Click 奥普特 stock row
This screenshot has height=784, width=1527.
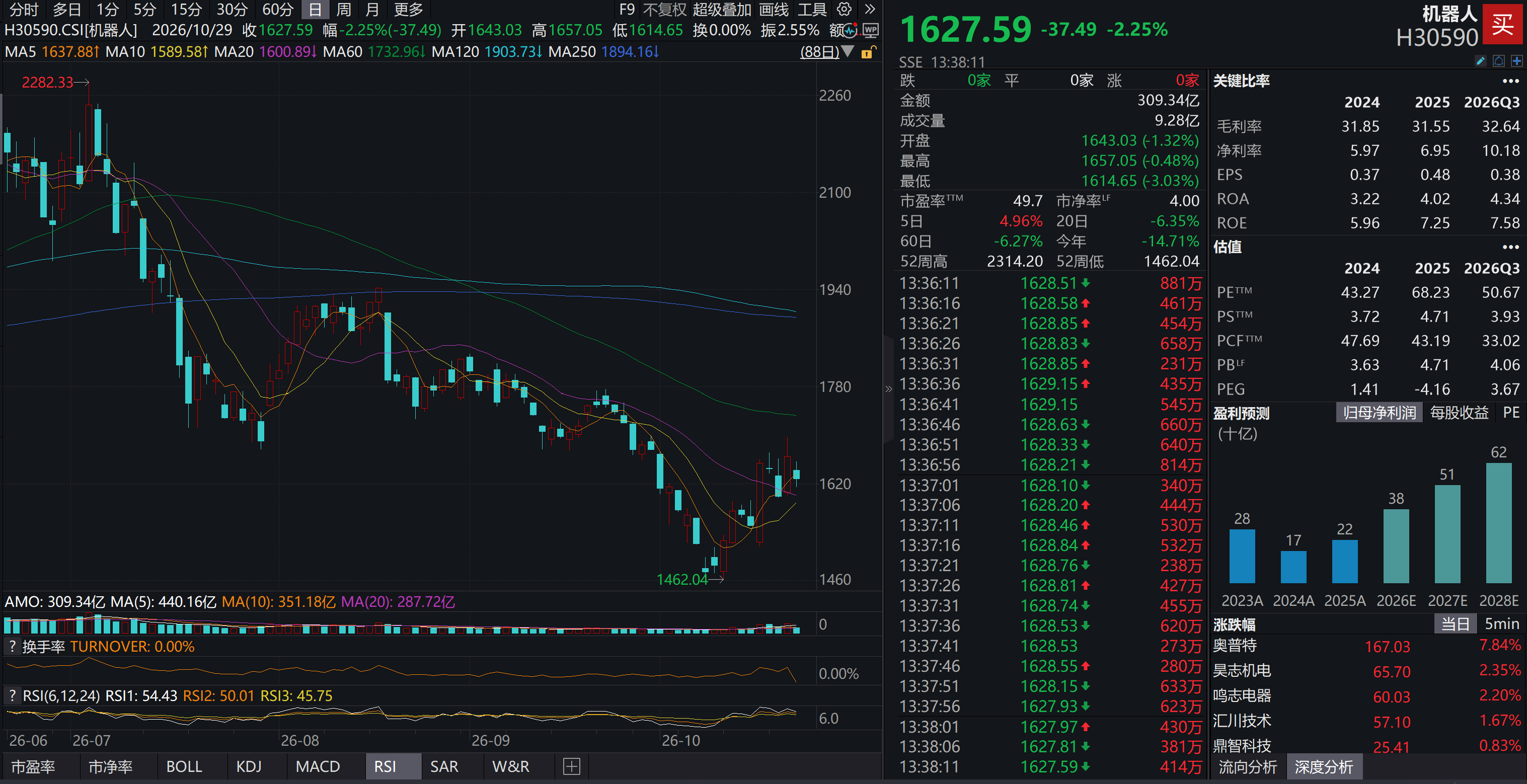point(1366,646)
